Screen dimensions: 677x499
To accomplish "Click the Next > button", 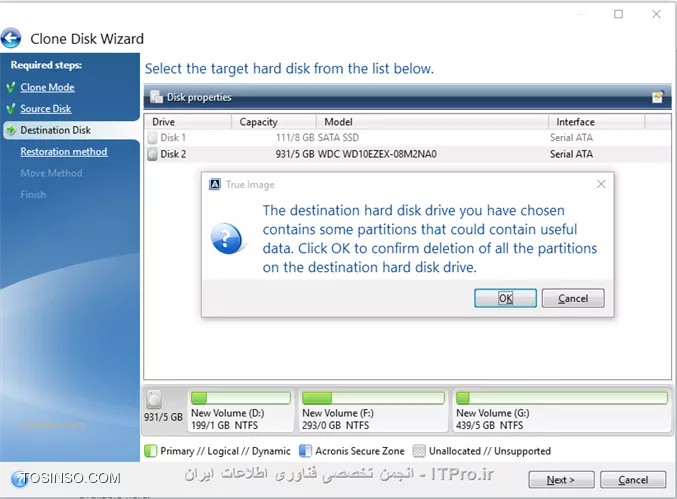I will point(561,480).
